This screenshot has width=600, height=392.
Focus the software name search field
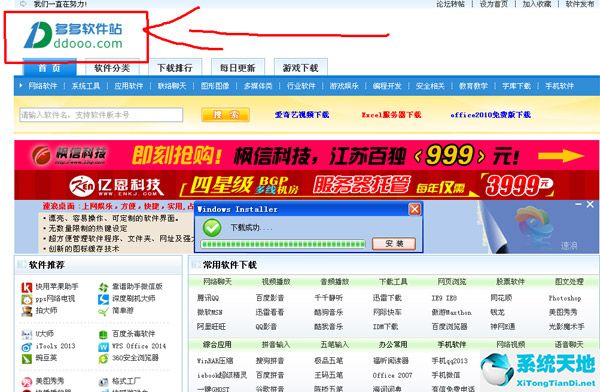[x=101, y=114]
